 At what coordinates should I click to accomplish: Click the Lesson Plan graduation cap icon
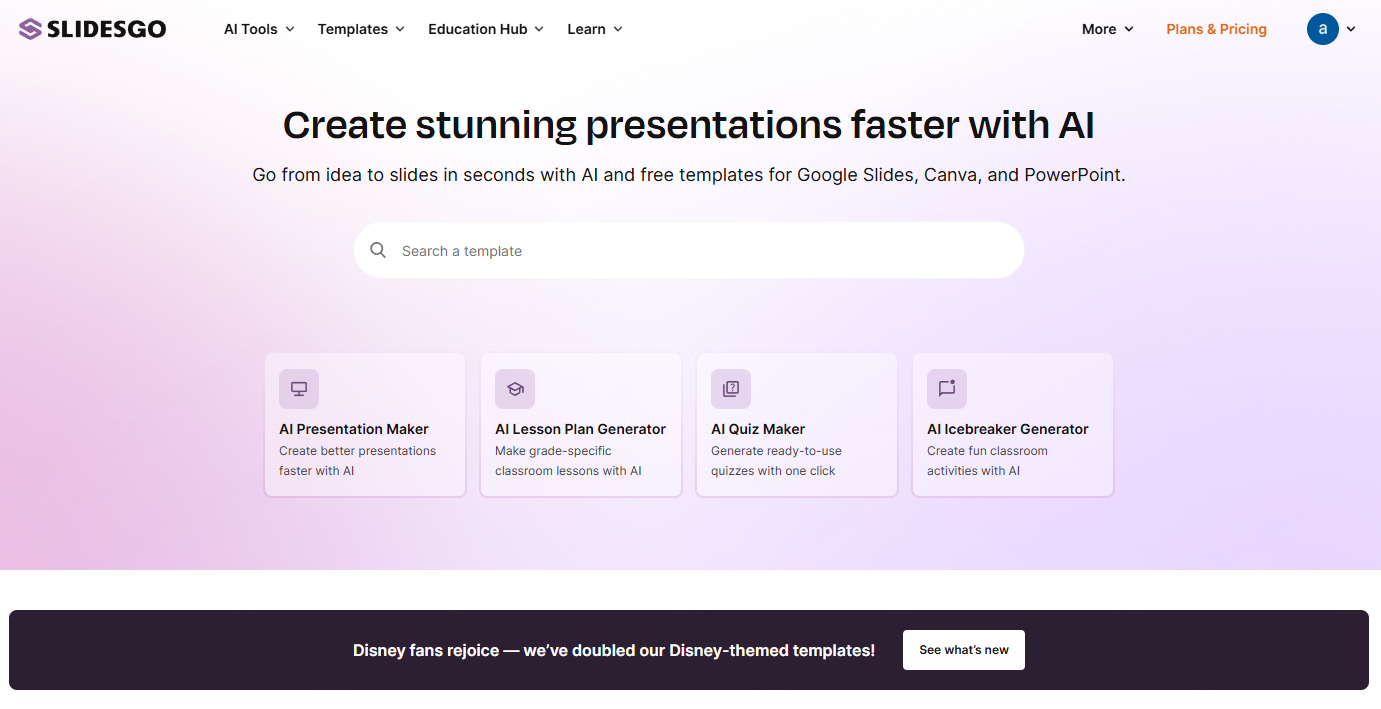tap(515, 389)
